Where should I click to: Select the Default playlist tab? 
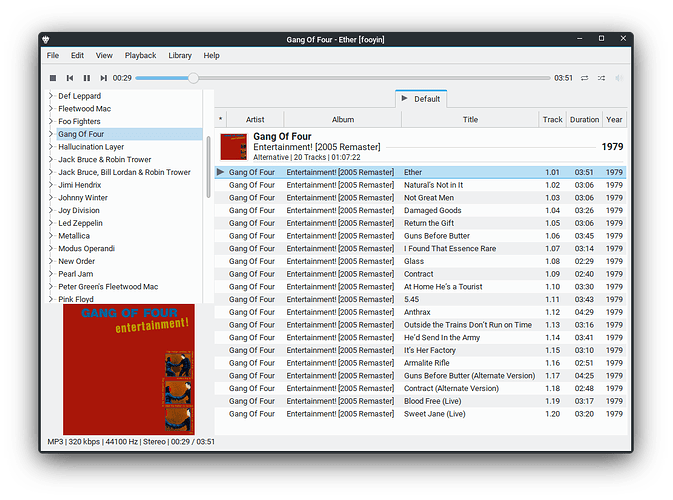pos(421,99)
